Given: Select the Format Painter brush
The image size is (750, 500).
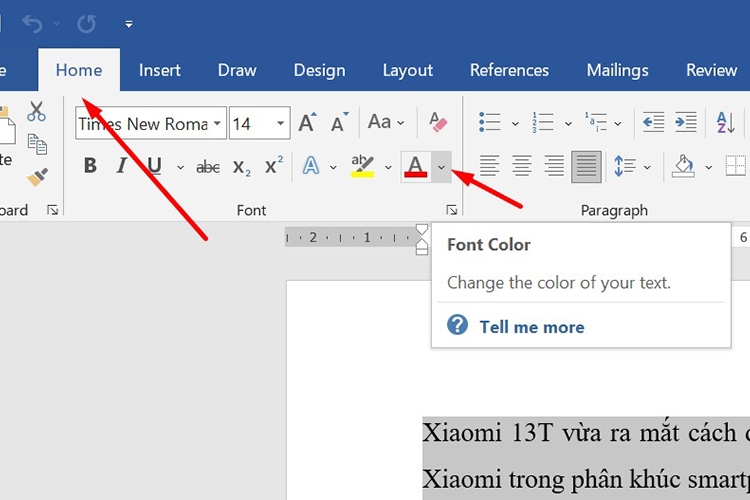Looking at the screenshot, I should (37, 177).
